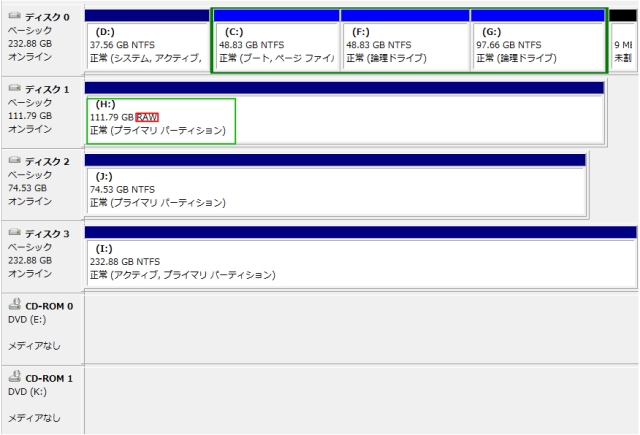Screen dimensions: 640x435
Task: Click the ディスク 0 label
Action: [47, 17]
